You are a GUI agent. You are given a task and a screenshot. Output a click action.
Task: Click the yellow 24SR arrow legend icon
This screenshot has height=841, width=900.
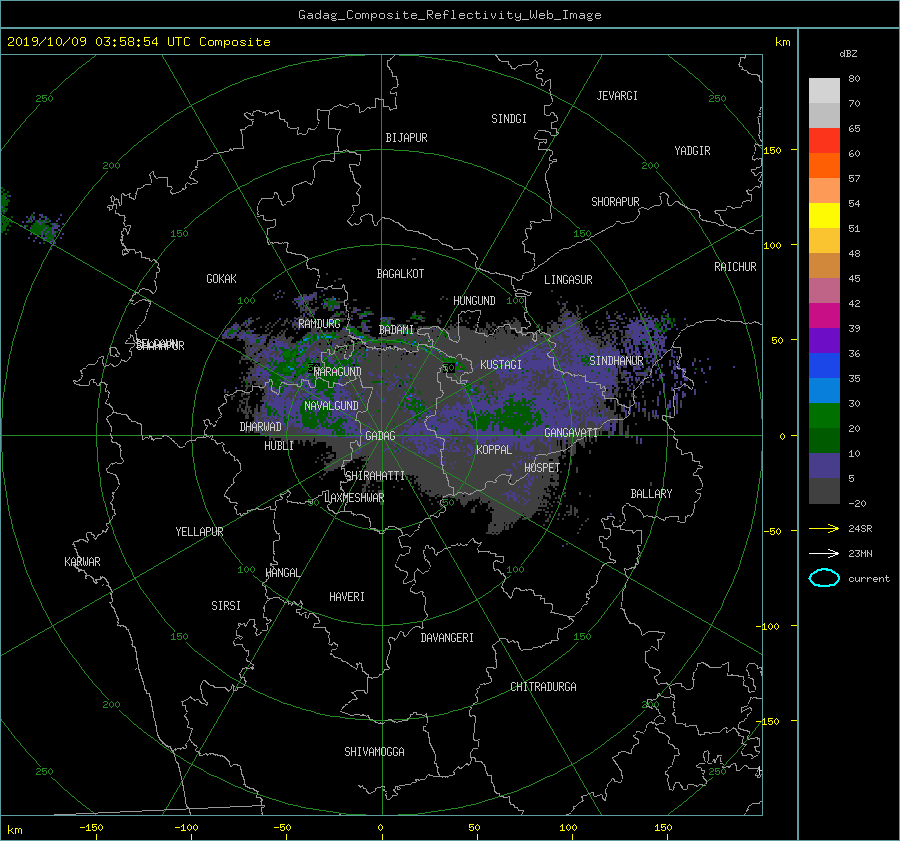(x=824, y=528)
